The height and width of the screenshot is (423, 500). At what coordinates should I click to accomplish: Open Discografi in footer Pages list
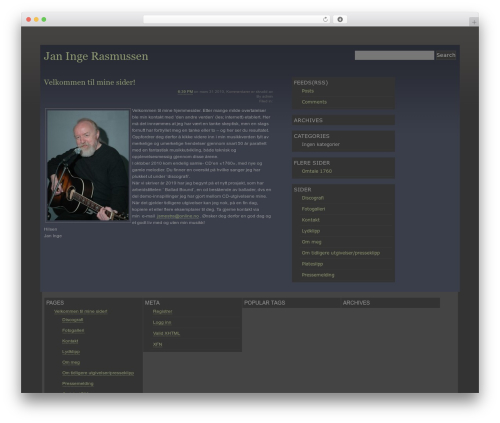[x=72, y=320]
